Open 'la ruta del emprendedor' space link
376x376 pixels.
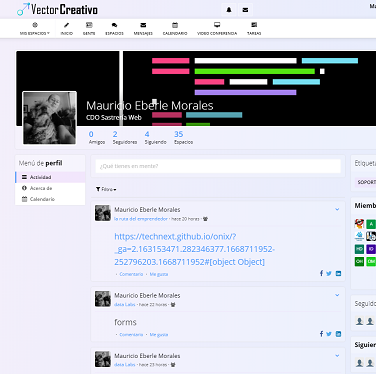(141, 219)
